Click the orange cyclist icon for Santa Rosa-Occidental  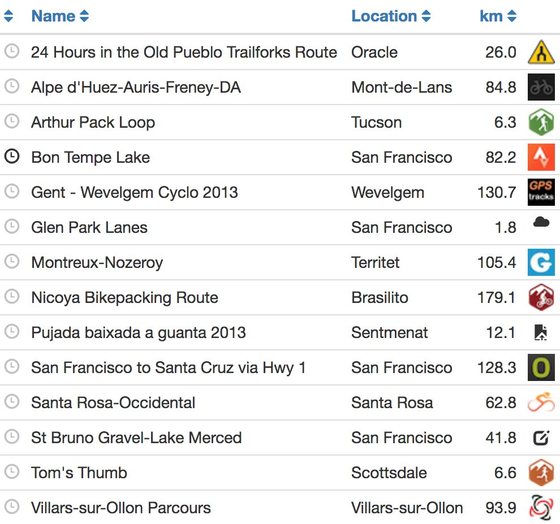click(541, 402)
